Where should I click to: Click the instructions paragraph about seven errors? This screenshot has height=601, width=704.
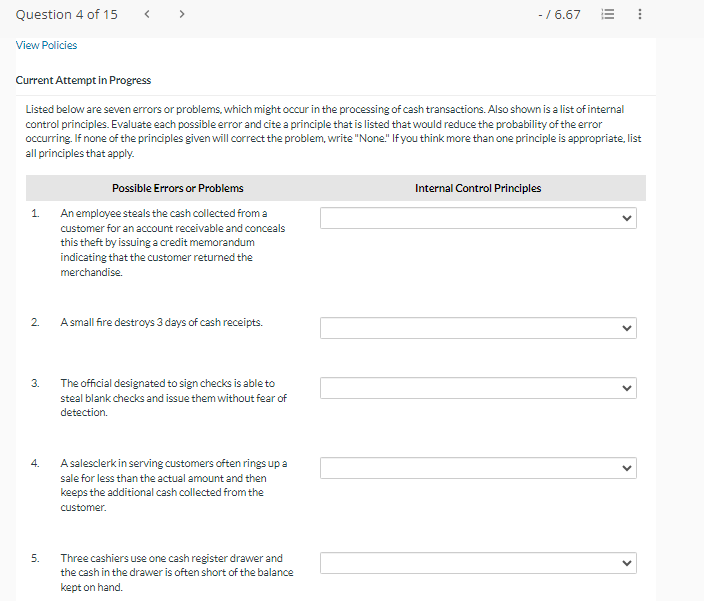pos(330,130)
